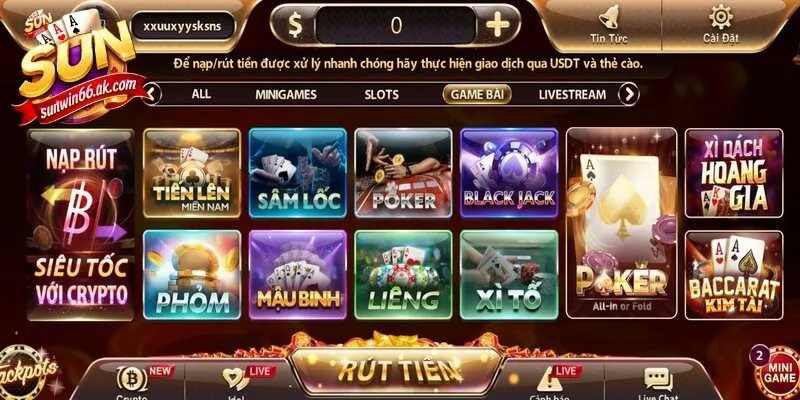Open the Nạp Rút crypto banner

[80, 224]
